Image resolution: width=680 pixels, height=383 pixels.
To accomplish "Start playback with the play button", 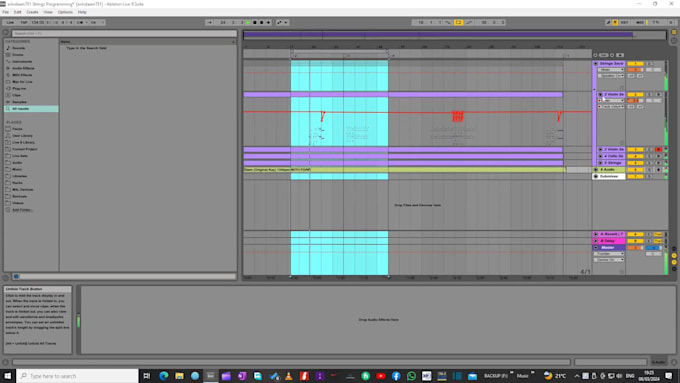I will pos(248,23).
